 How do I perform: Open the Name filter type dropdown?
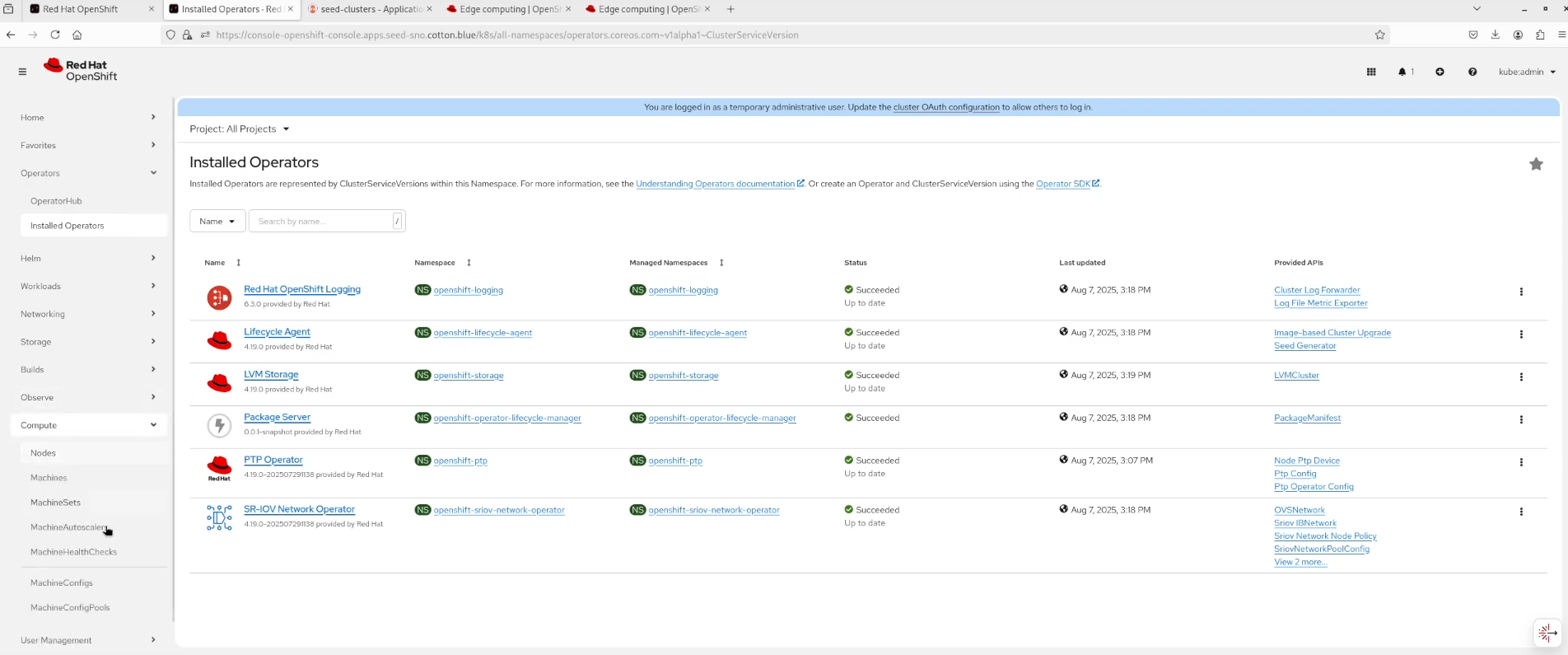[217, 221]
